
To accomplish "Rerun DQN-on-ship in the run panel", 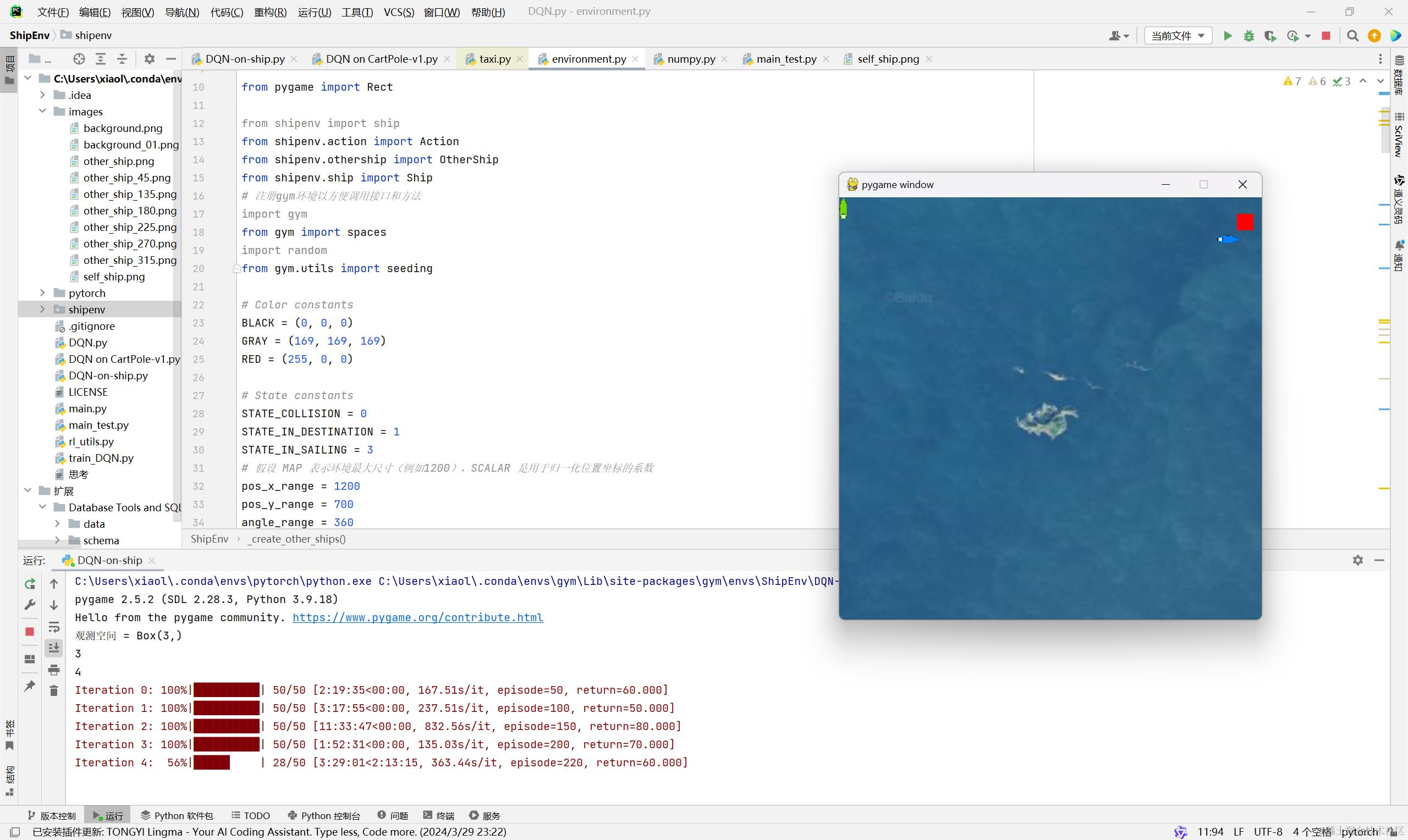I will 30,584.
